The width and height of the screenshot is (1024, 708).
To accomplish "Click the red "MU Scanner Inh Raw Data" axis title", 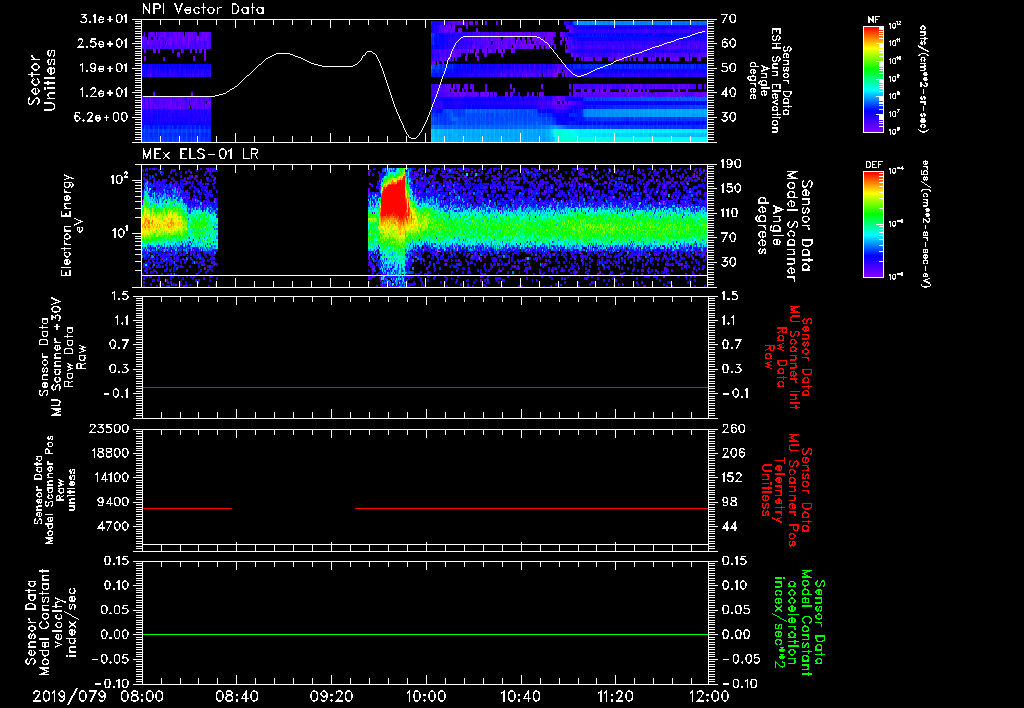I will [x=788, y=359].
